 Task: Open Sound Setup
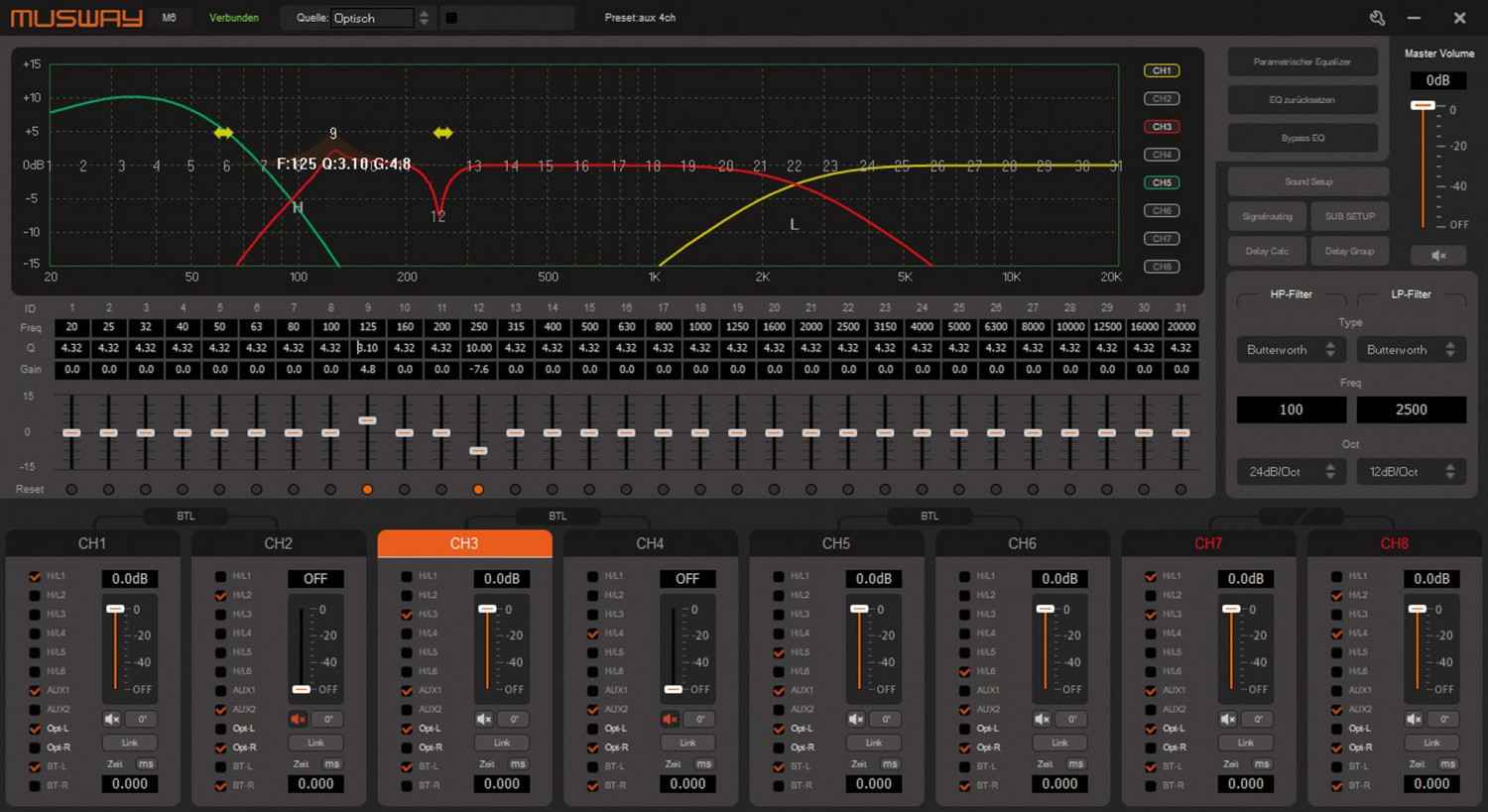point(1308,181)
